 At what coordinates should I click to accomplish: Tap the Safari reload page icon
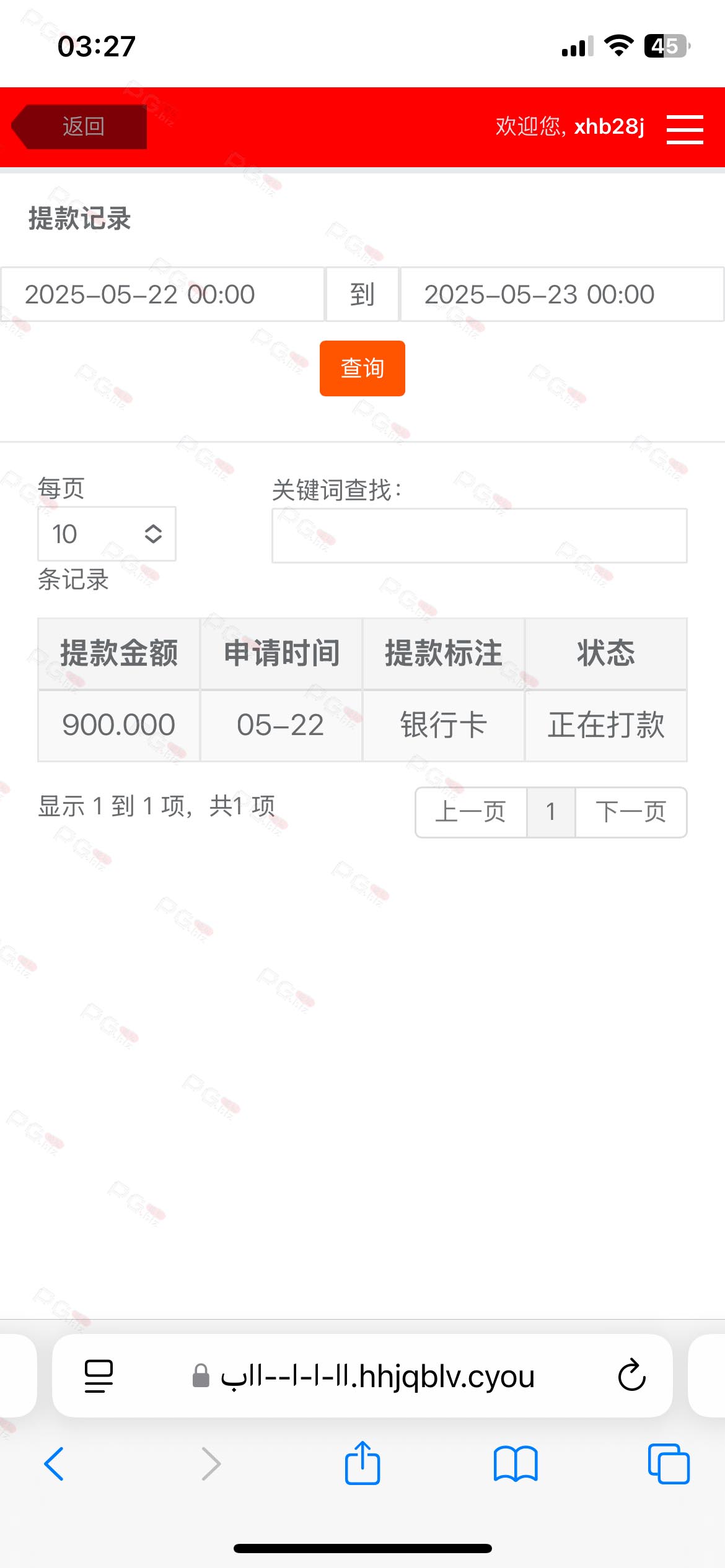pos(631,1375)
